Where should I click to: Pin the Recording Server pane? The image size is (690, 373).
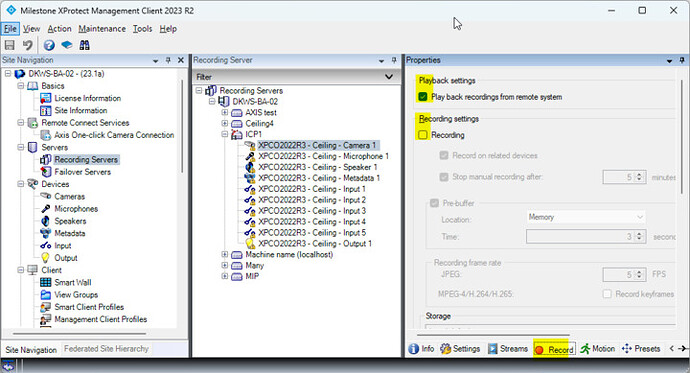(394, 60)
